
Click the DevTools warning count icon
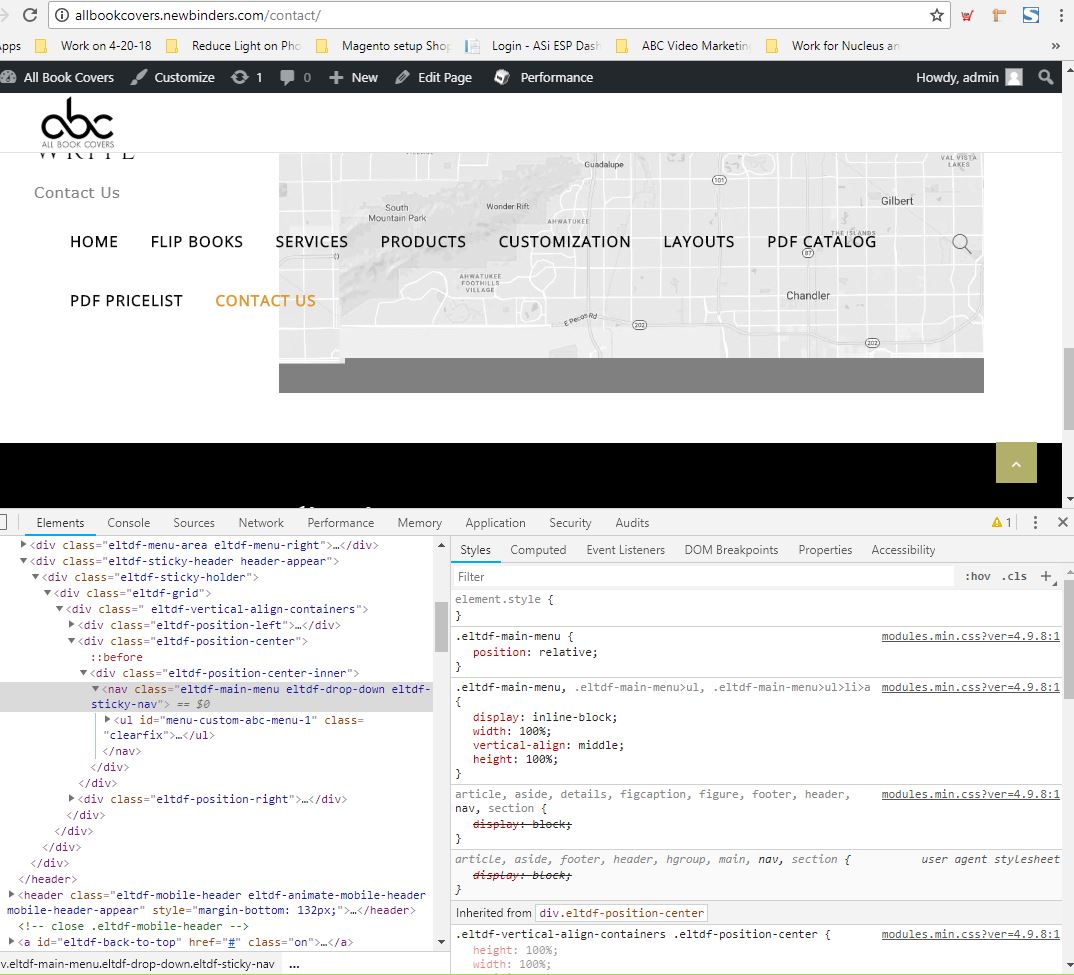pyautogui.click(x=1001, y=523)
